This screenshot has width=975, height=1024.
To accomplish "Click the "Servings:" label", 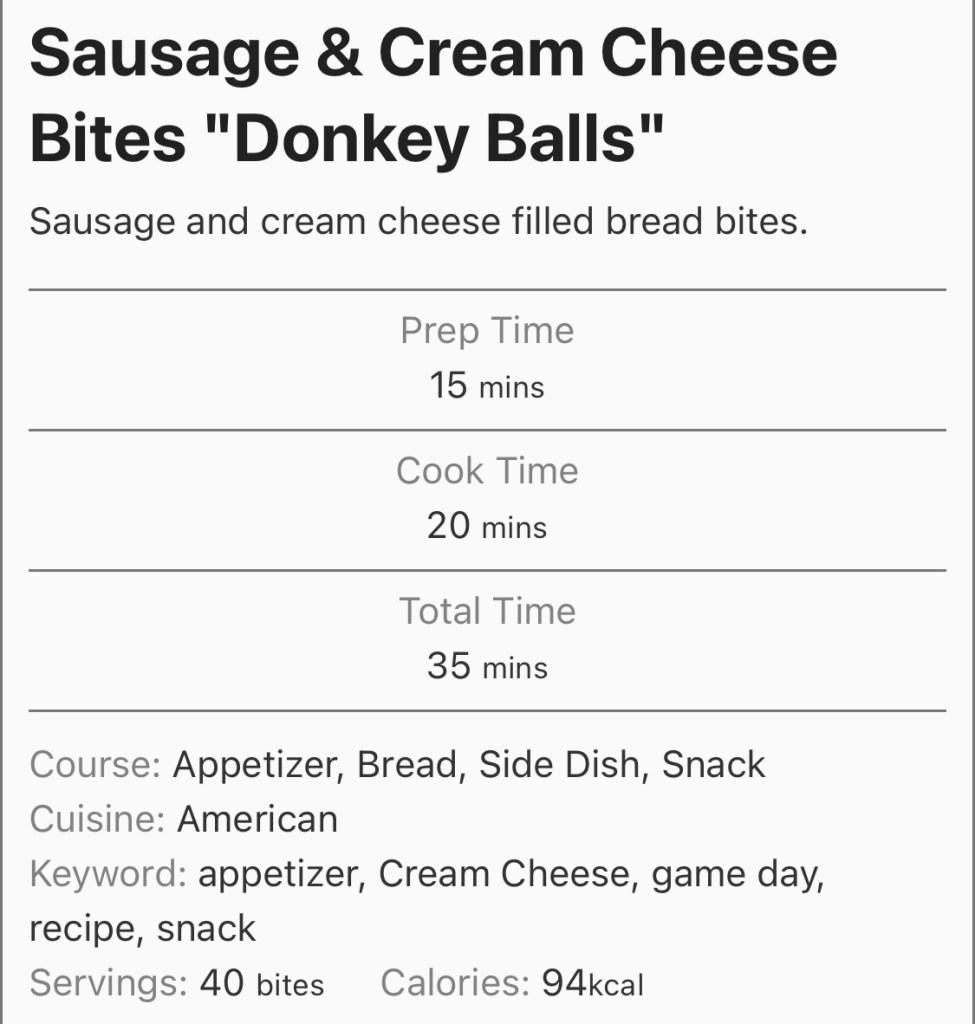I will [108, 984].
